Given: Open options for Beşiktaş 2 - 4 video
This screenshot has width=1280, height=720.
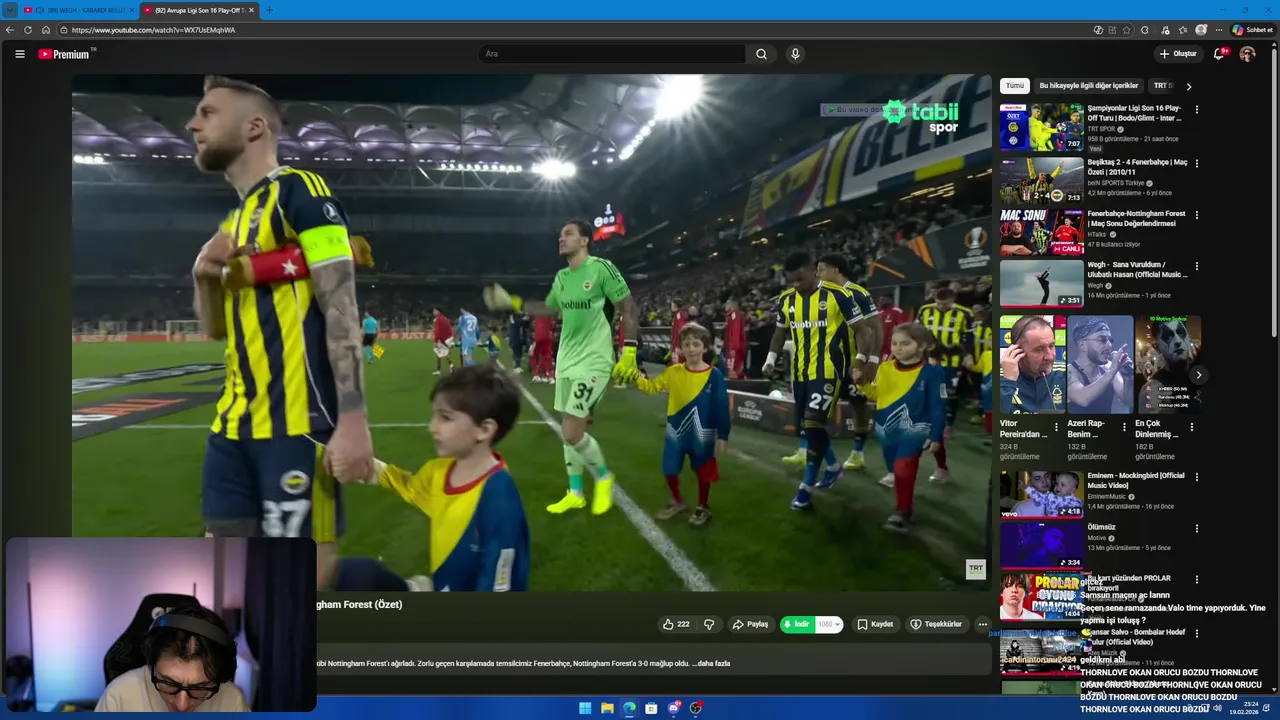Looking at the screenshot, I should [x=1197, y=163].
